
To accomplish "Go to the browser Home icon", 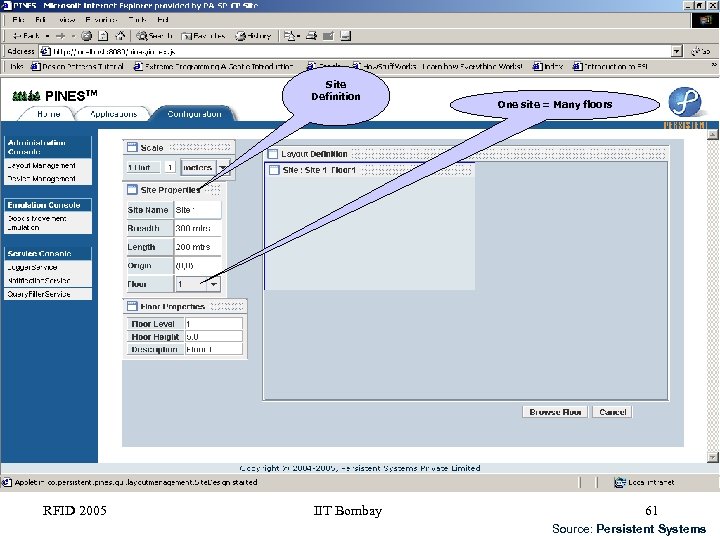I will click(120, 35).
